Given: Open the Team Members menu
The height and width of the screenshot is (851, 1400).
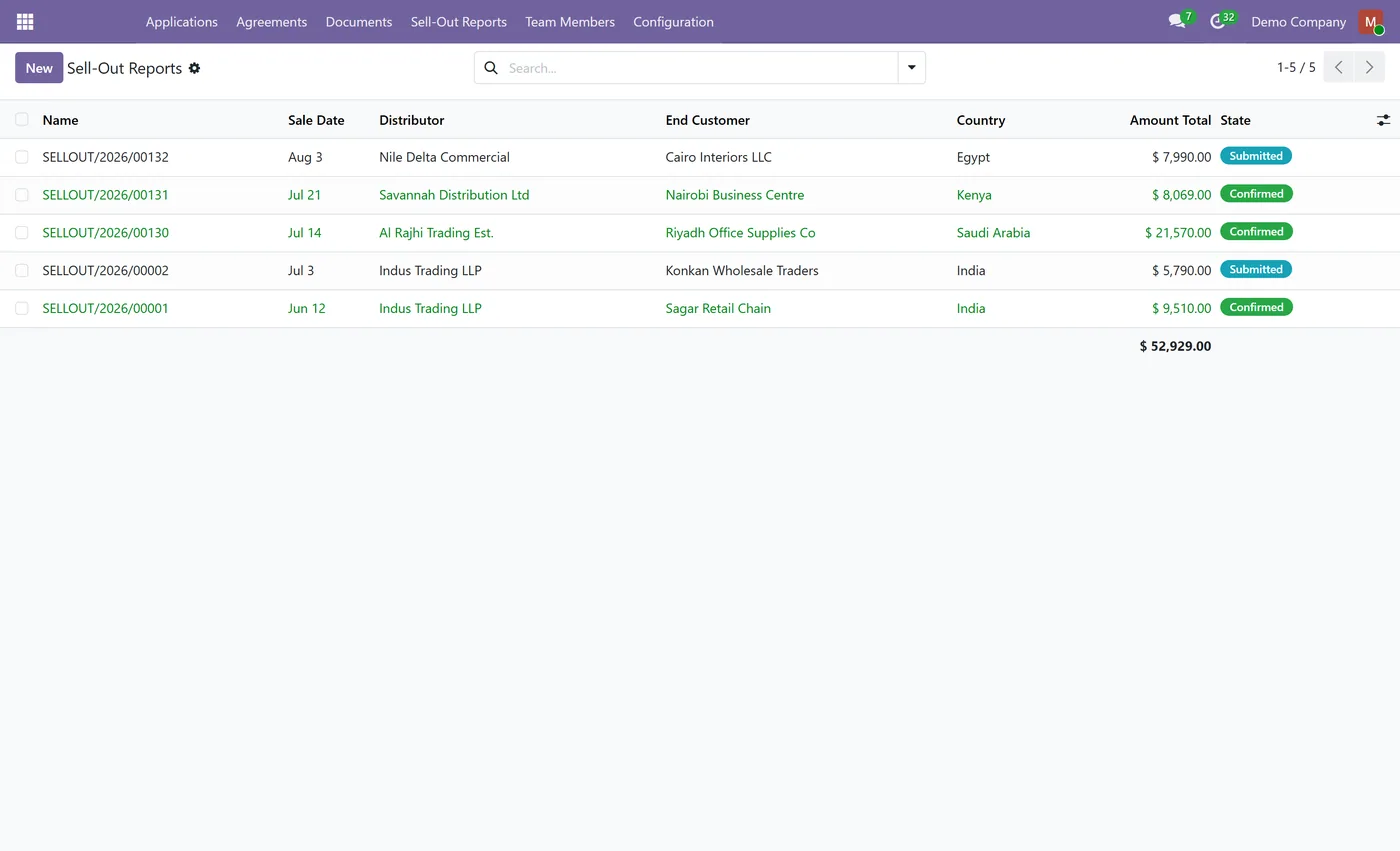Looking at the screenshot, I should click(570, 22).
